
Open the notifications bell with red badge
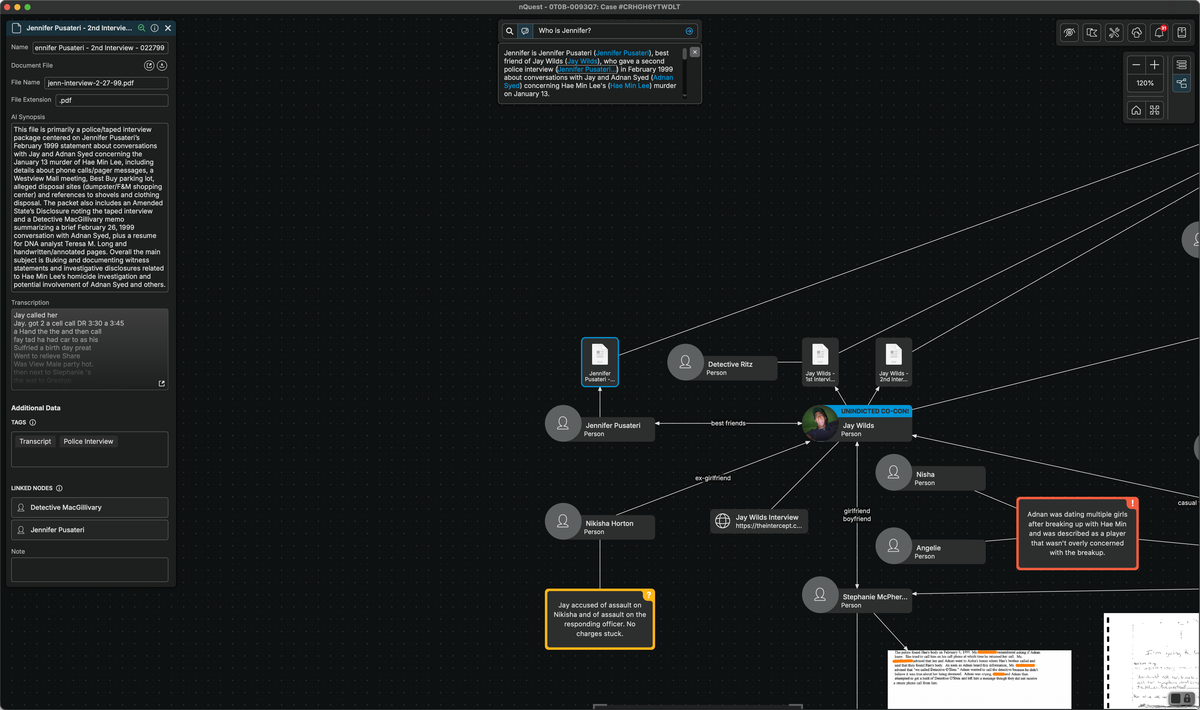[x=1159, y=33]
